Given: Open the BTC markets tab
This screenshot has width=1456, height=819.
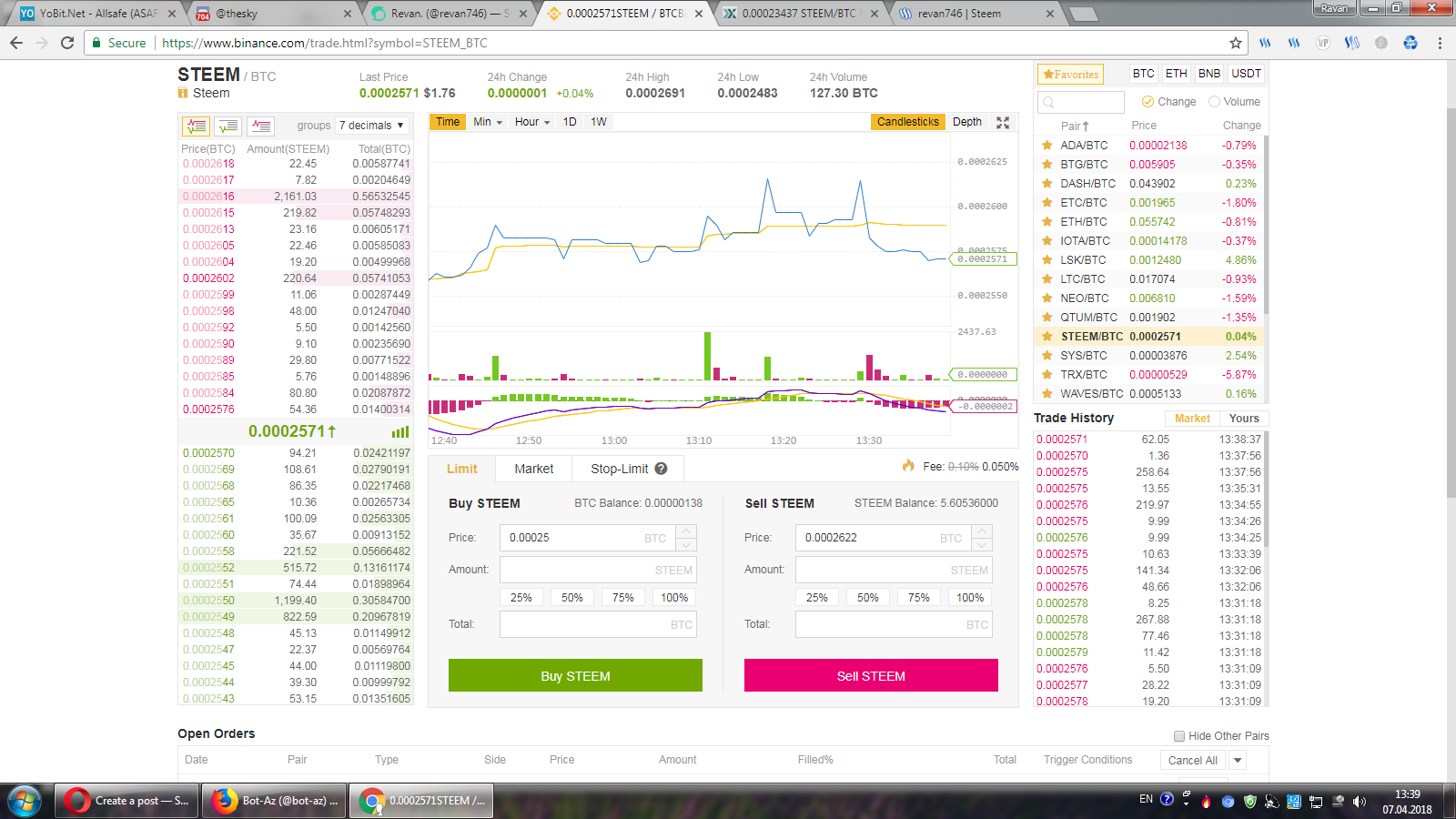Looking at the screenshot, I should (x=1143, y=74).
